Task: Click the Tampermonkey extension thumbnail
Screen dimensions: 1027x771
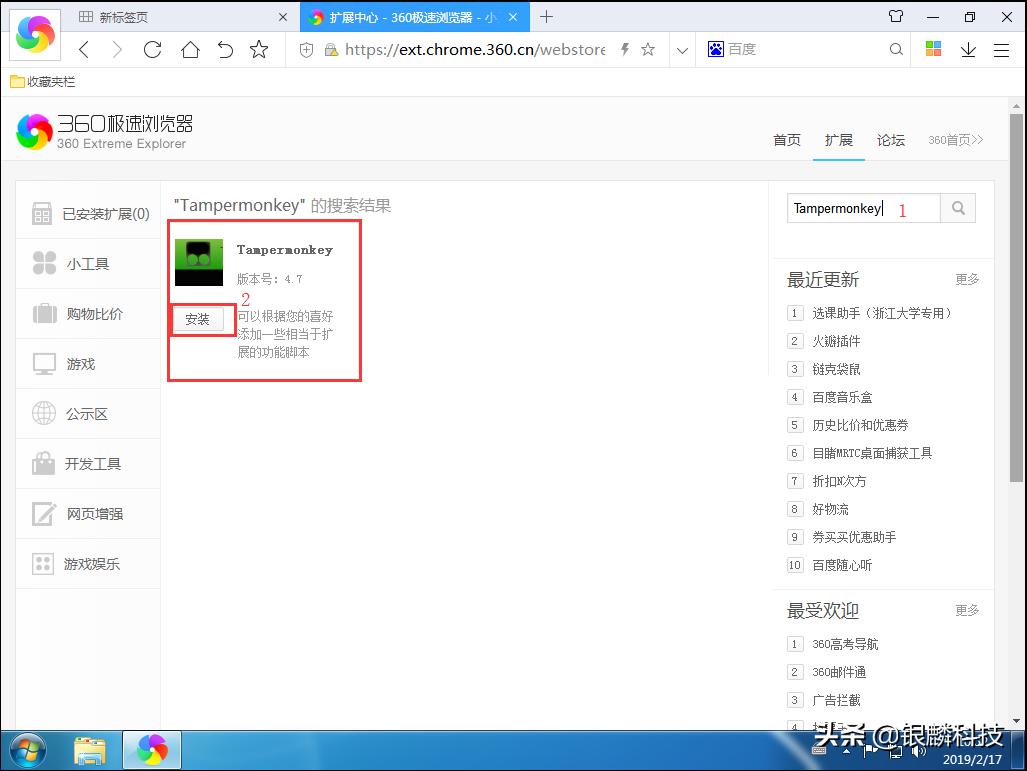Action: point(199,263)
